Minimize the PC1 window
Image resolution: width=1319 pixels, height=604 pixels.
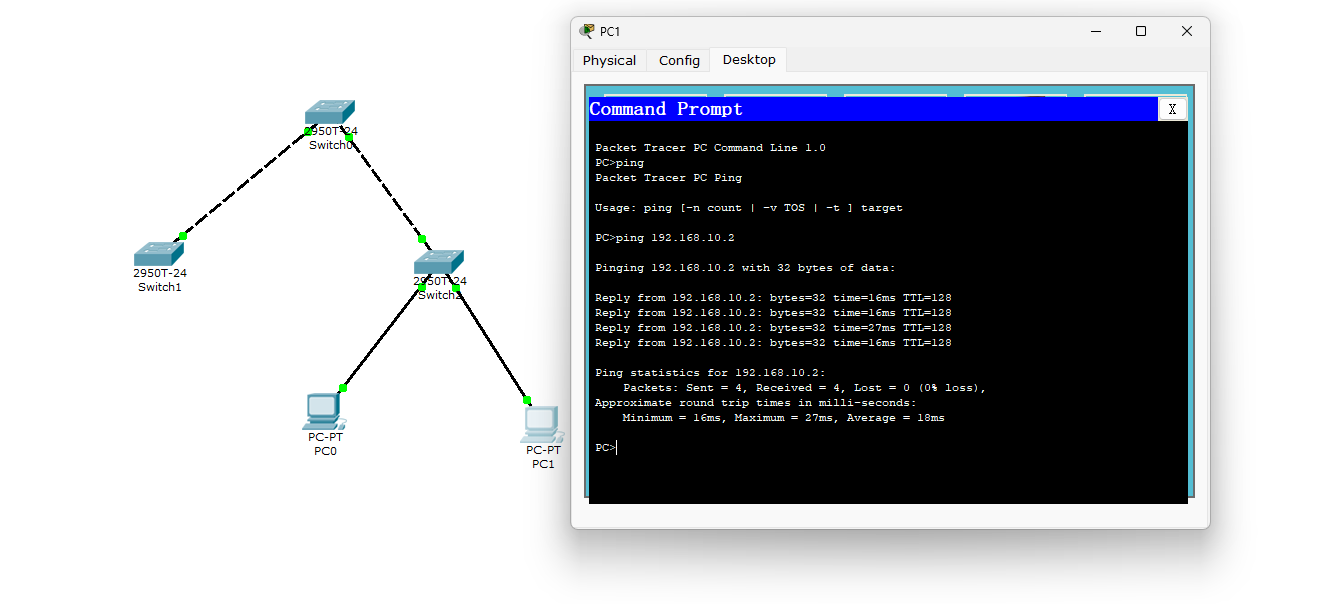tap(1095, 31)
